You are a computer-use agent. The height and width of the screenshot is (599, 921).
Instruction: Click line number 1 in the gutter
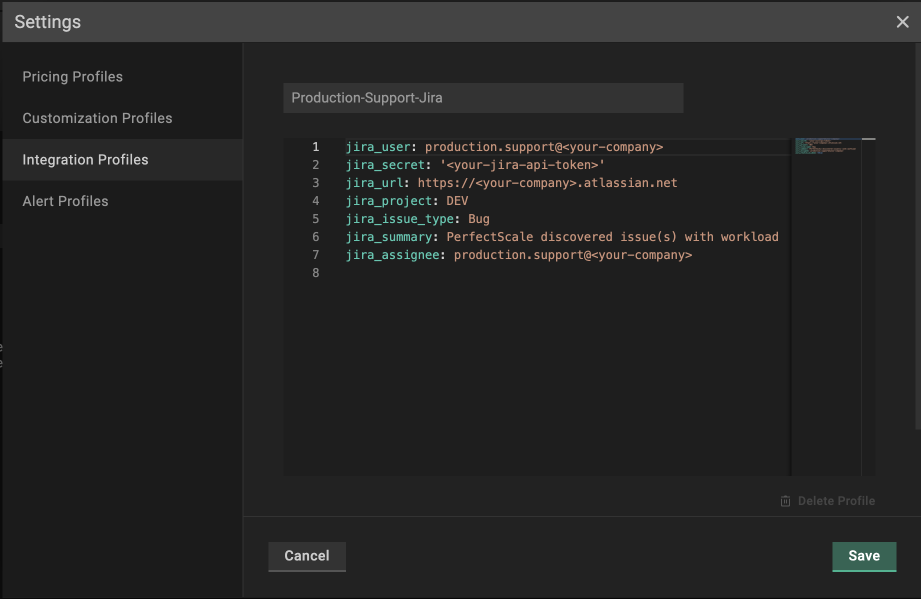point(315,147)
